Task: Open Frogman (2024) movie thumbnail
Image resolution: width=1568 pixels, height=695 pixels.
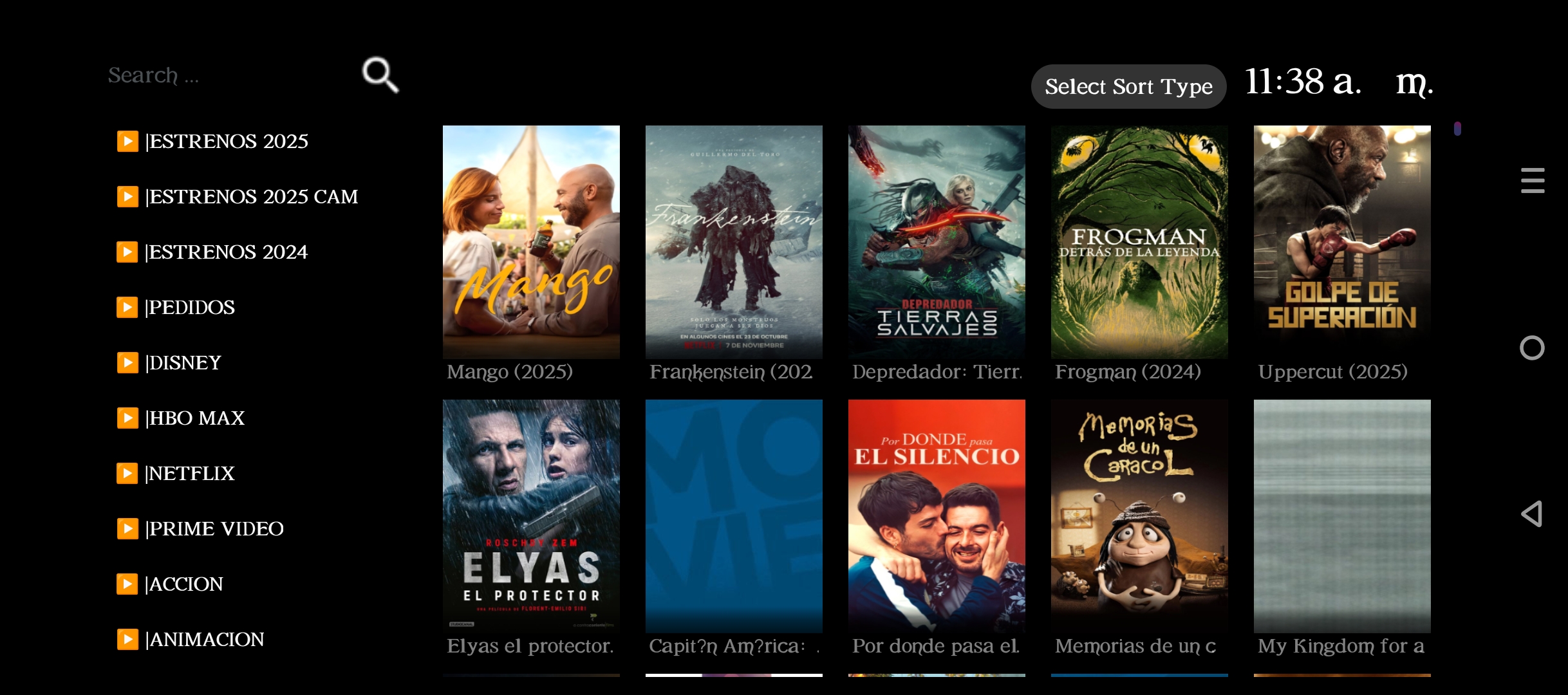Action: pyautogui.click(x=1139, y=242)
